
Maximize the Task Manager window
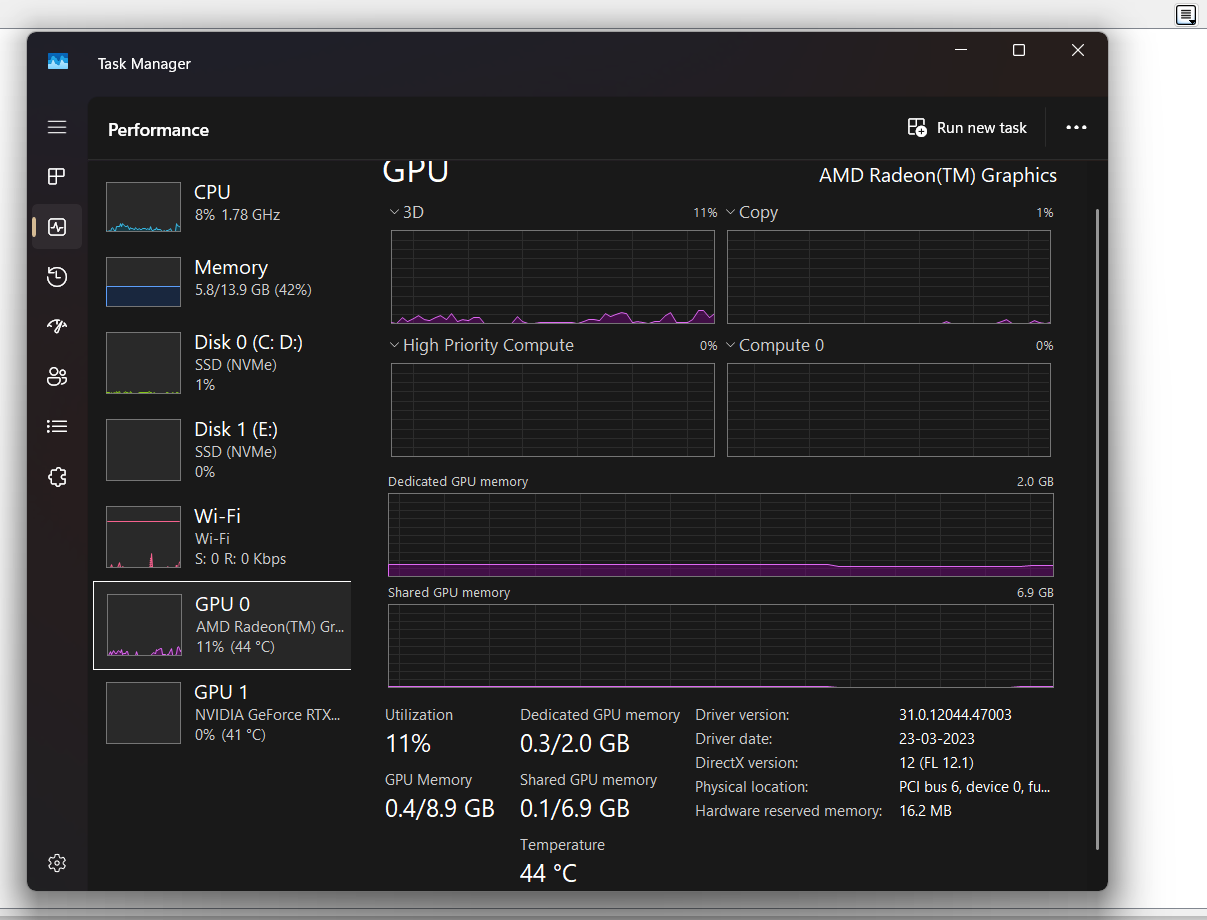(1019, 50)
